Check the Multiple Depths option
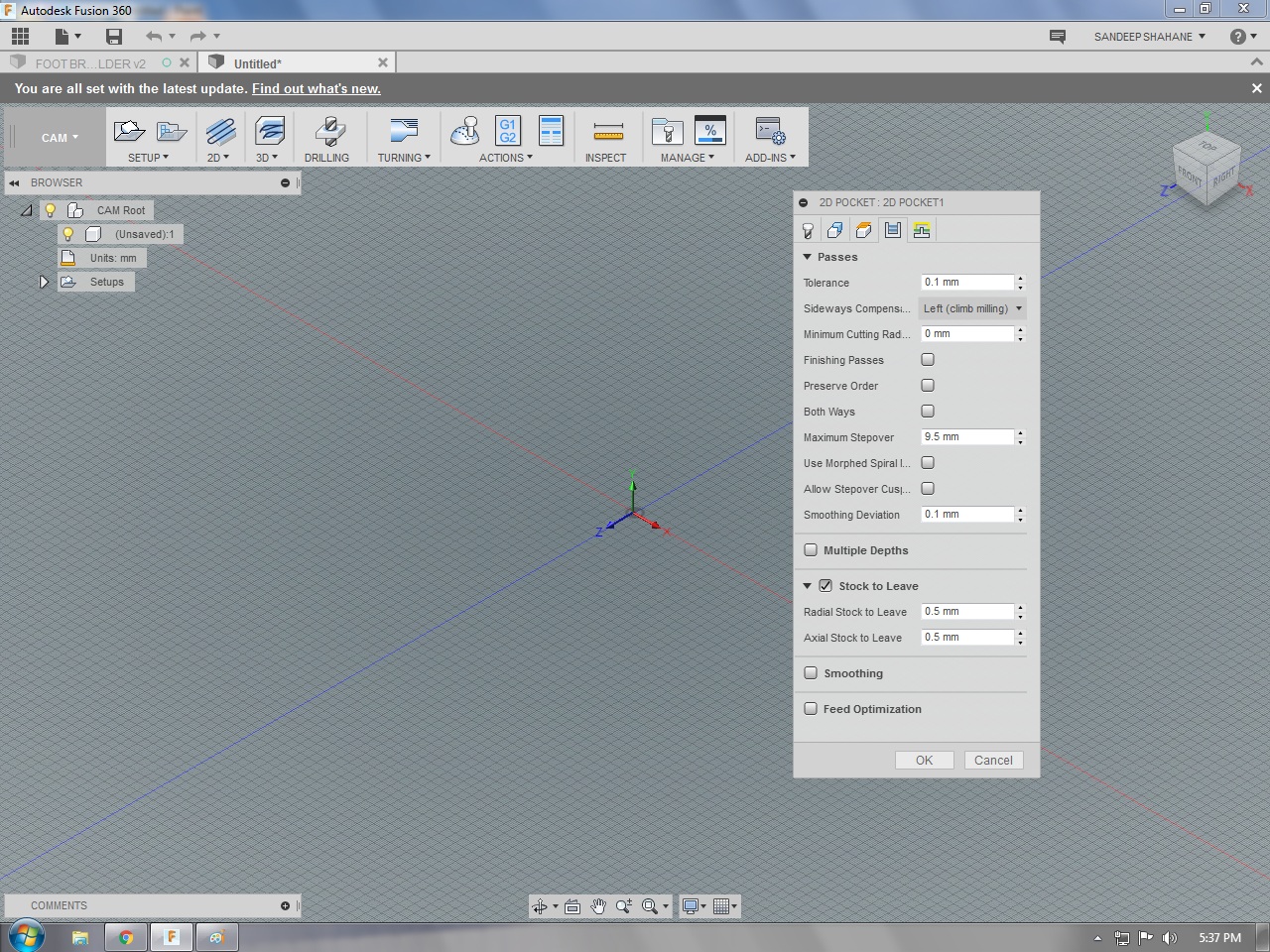The height and width of the screenshot is (952, 1270). pyautogui.click(x=811, y=549)
